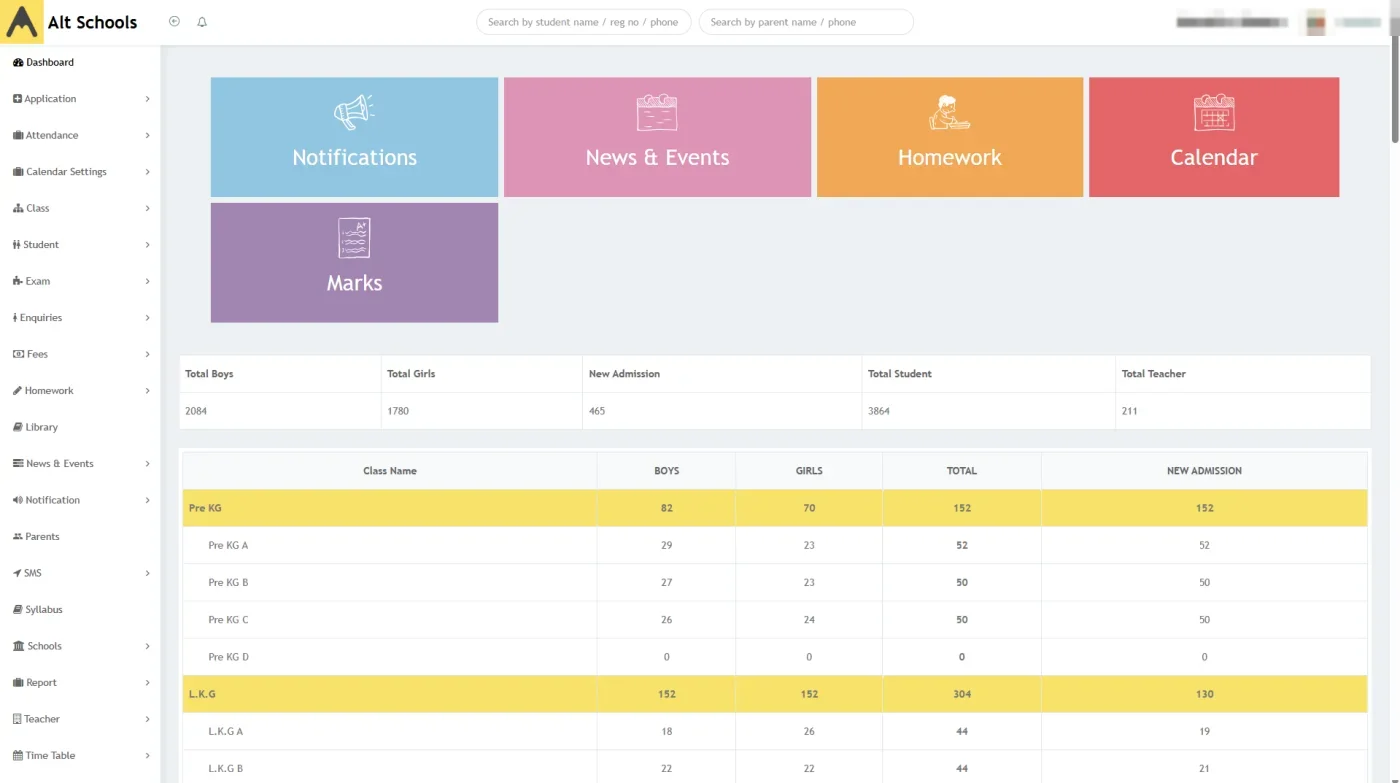
Task: Open the orange Homework tile
Action: pyautogui.click(x=950, y=137)
